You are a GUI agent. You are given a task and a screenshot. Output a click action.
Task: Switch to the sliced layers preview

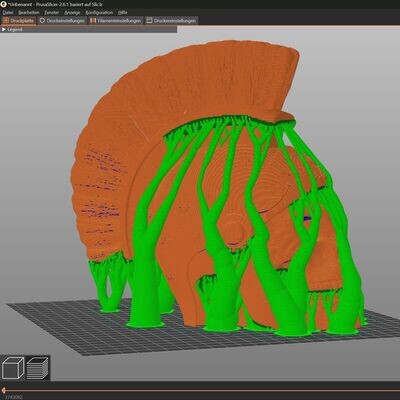38,368
